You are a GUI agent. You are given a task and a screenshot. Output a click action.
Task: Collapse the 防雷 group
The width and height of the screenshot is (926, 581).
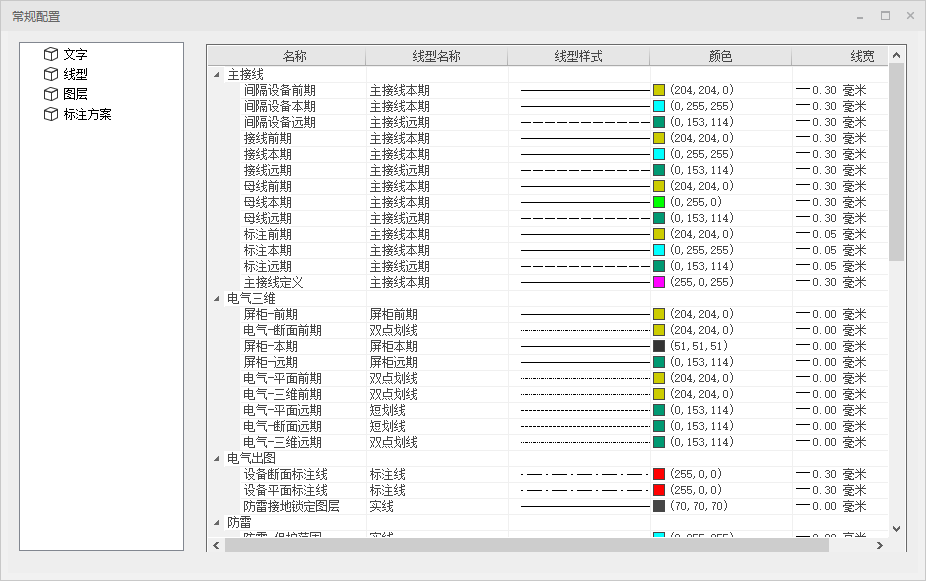(x=217, y=523)
